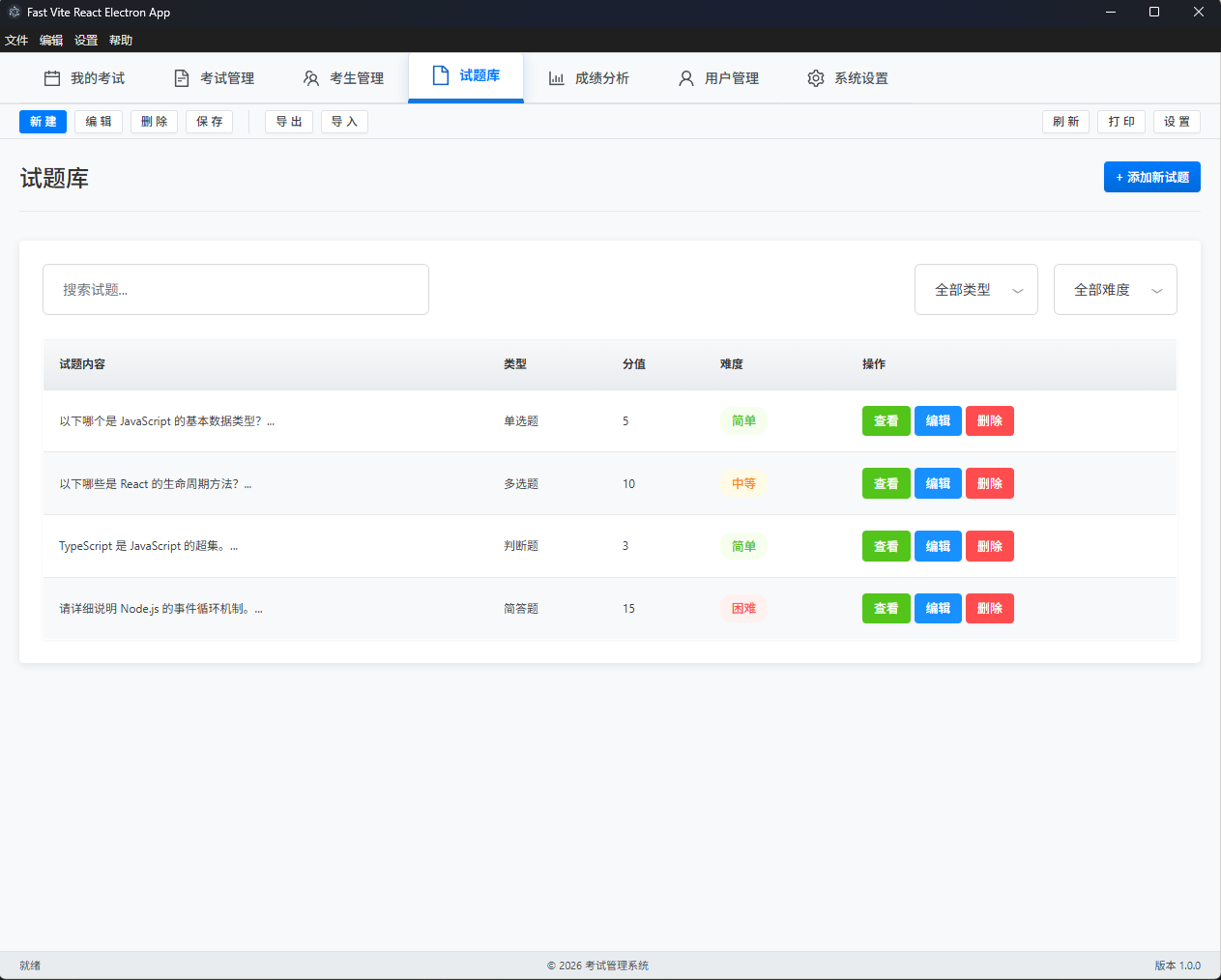The height and width of the screenshot is (980, 1221).
Task: Click the document icon beside 考试管理
Action: coord(182,78)
